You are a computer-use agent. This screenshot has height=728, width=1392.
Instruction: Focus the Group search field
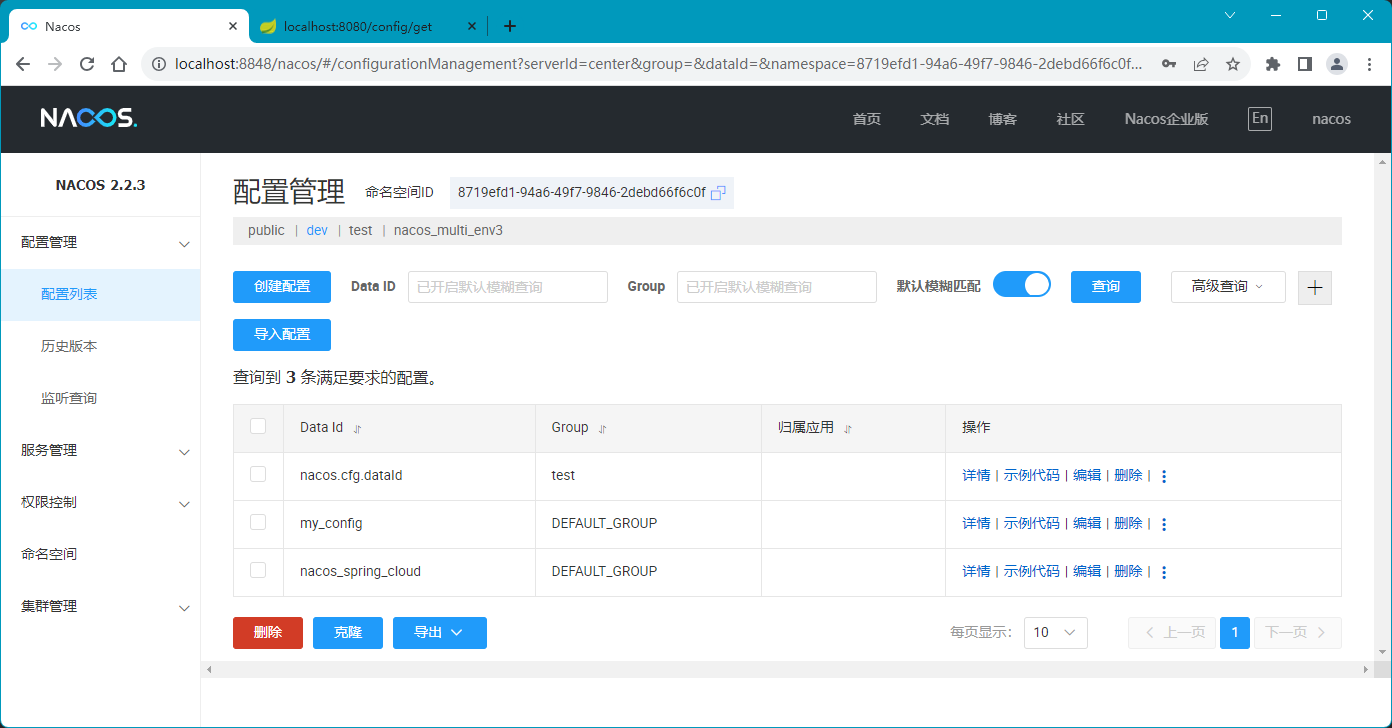pyautogui.click(x=777, y=287)
